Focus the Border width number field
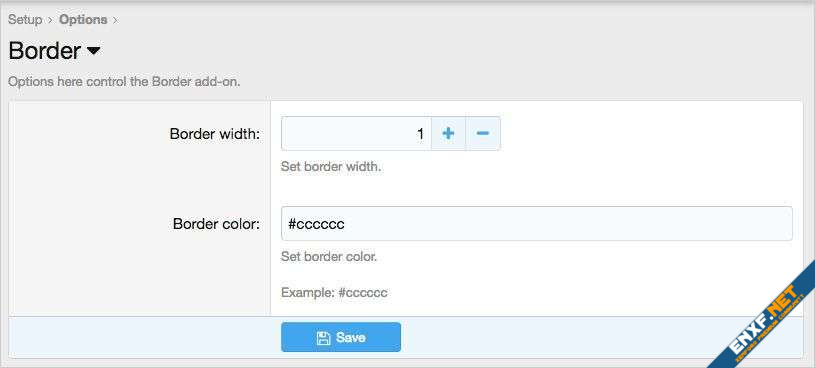The height and width of the screenshot is (368, 815). pos(356,134)
